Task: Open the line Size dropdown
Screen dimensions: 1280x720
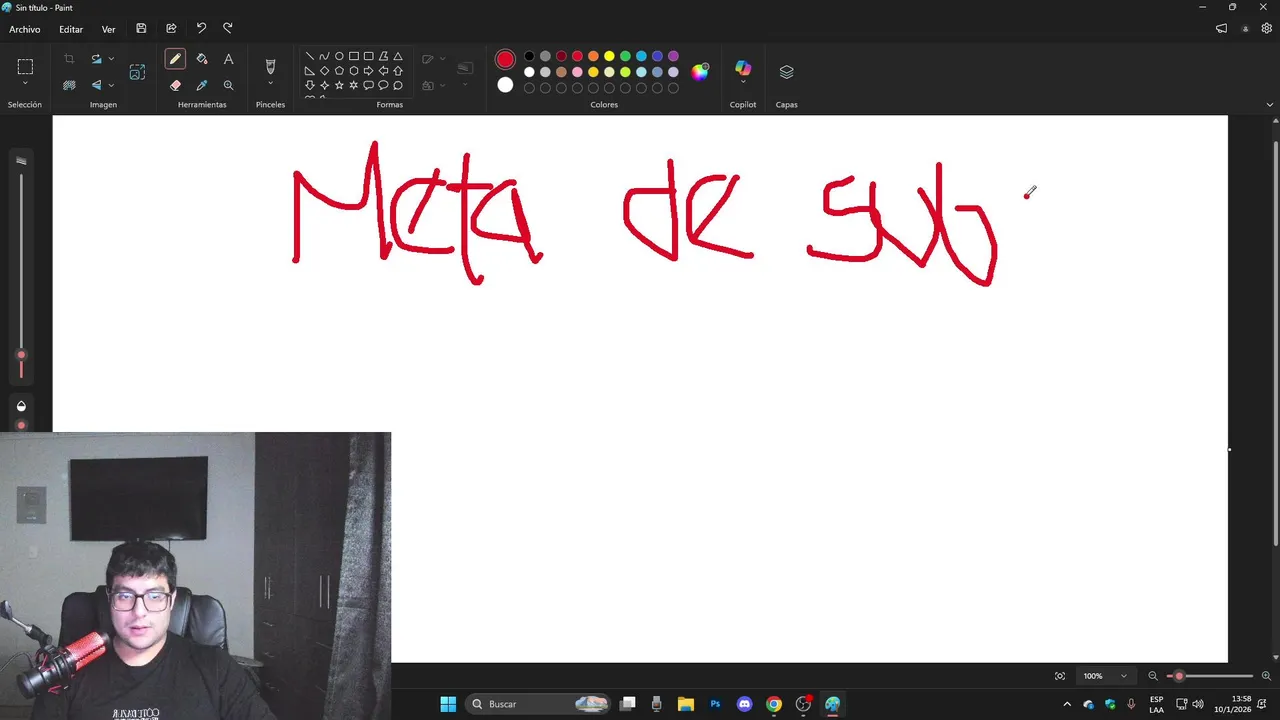Action: pos(465,85)
